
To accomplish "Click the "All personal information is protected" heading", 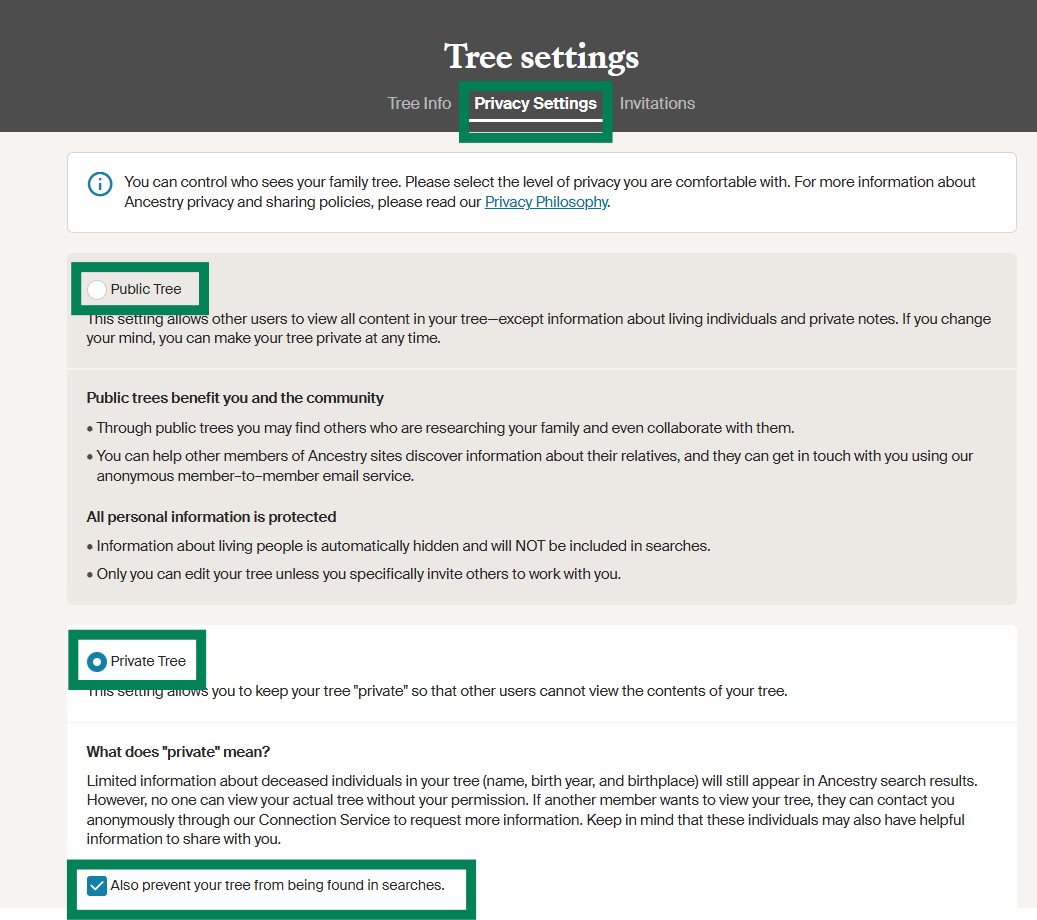I will (x=211, y=517).
